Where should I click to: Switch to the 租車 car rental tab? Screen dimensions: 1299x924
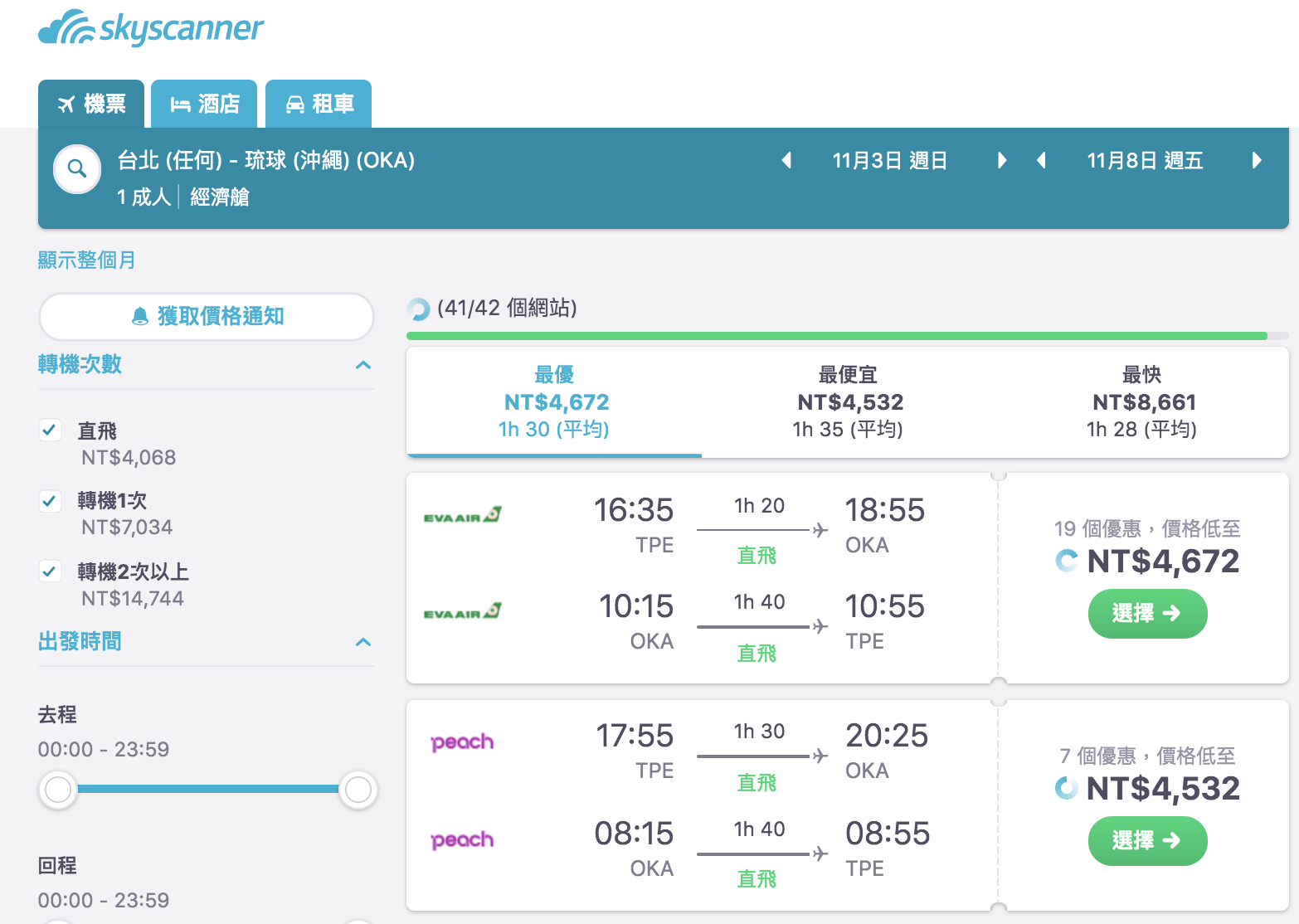coord(319,104)
